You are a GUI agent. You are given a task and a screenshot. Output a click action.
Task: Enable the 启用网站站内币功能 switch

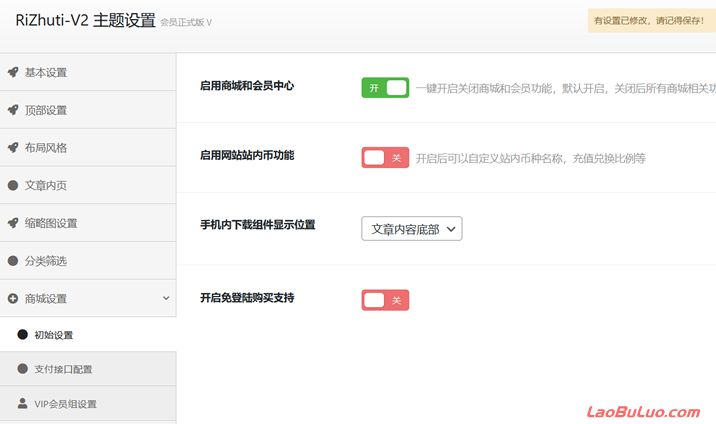(385, 157)
